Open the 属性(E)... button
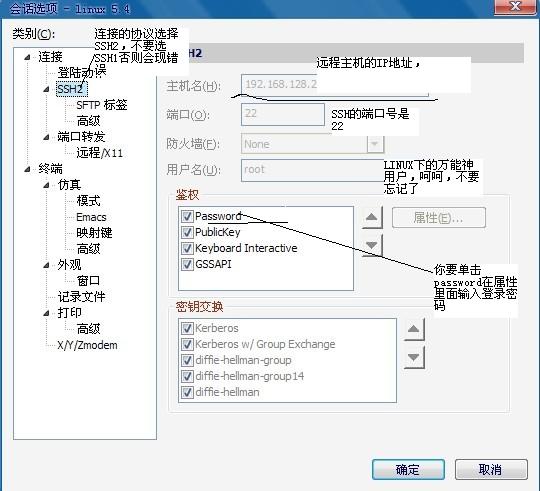The height and width of the screenshot is (491, 540). (439, 218)
